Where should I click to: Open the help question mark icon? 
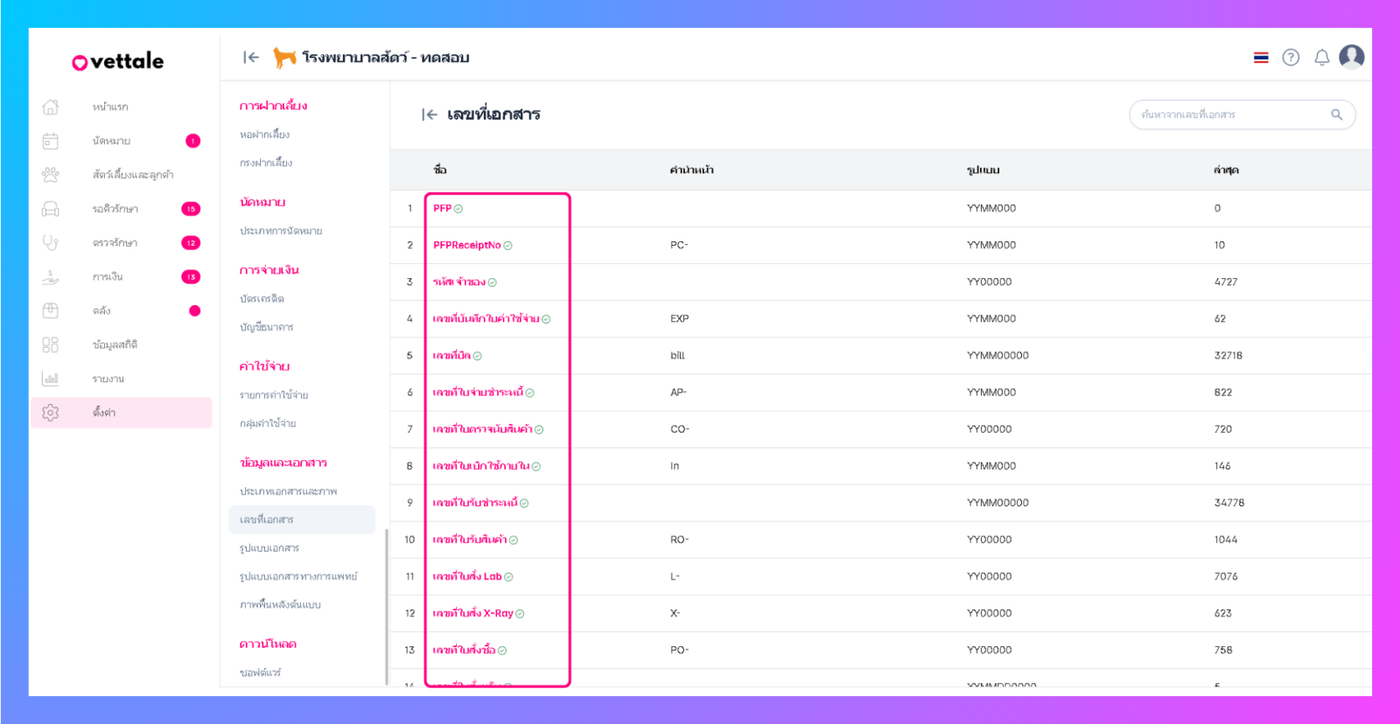[x=1291, y=58]
